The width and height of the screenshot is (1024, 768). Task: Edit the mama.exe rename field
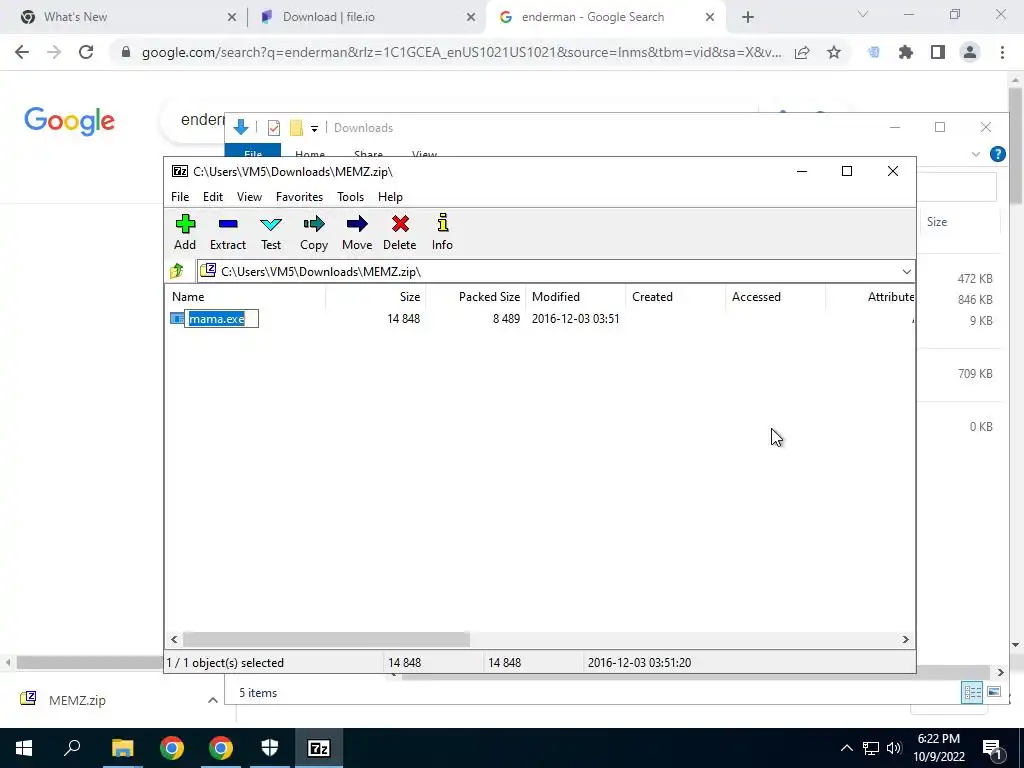[x=221, y=319]
